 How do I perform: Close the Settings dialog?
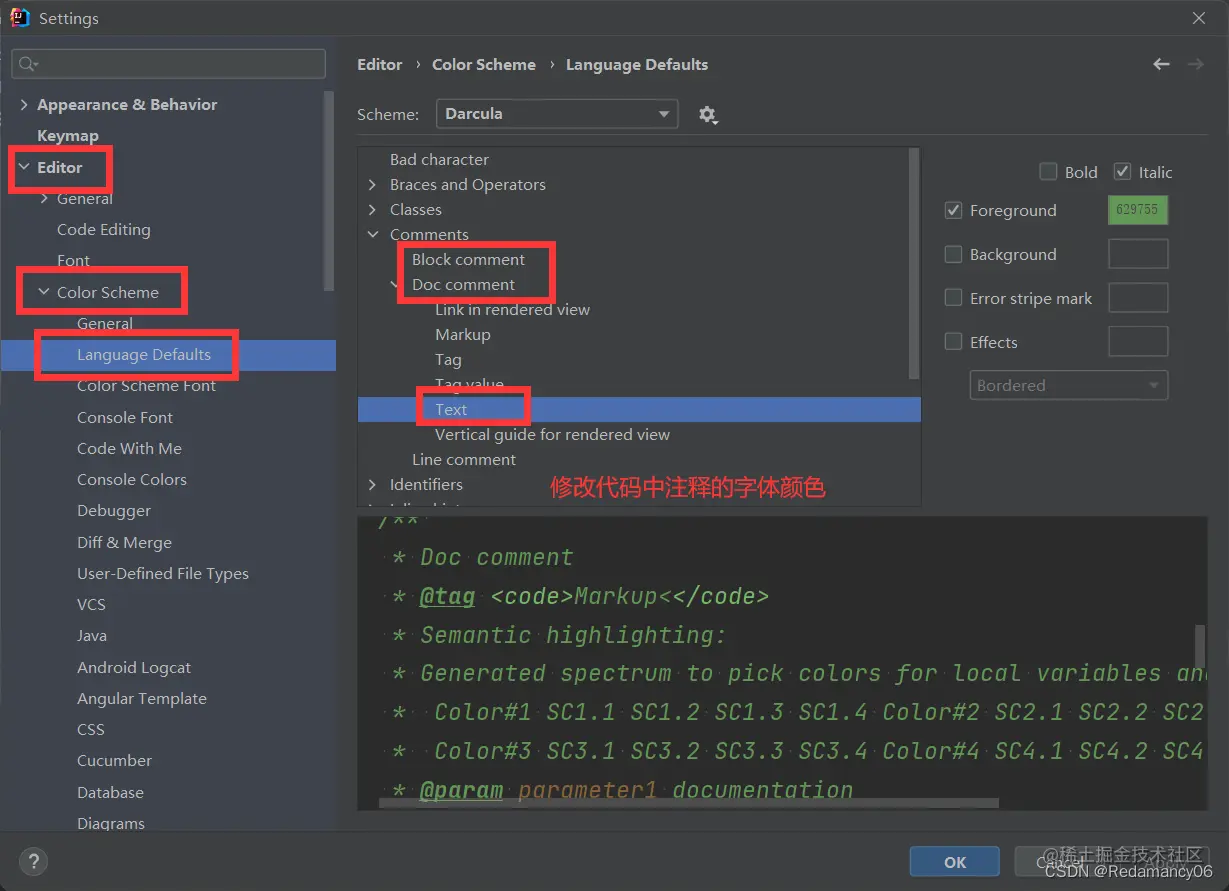tap(1198, 18)
